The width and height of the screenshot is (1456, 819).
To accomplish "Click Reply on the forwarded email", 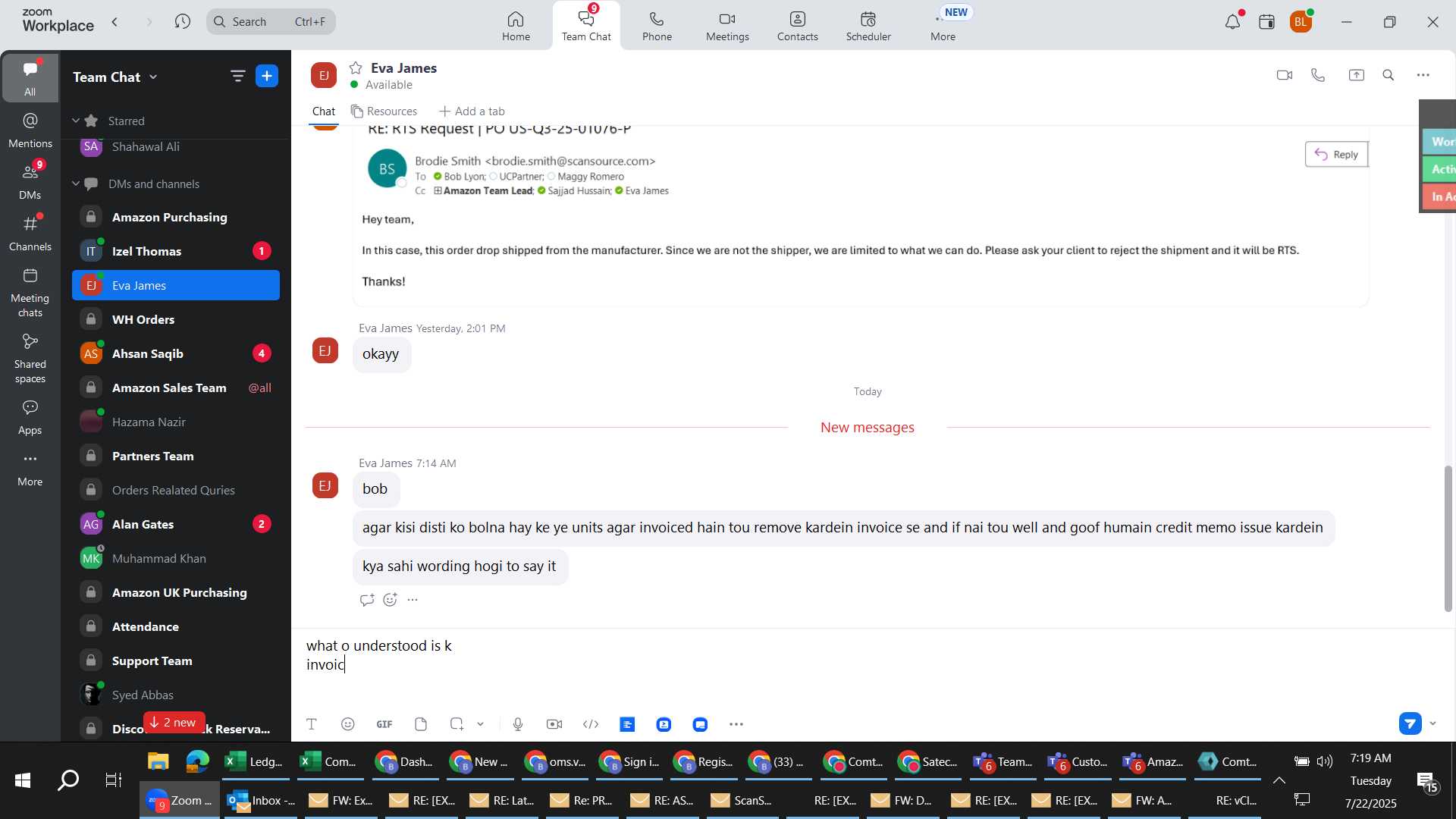I will click(1336, 154).
